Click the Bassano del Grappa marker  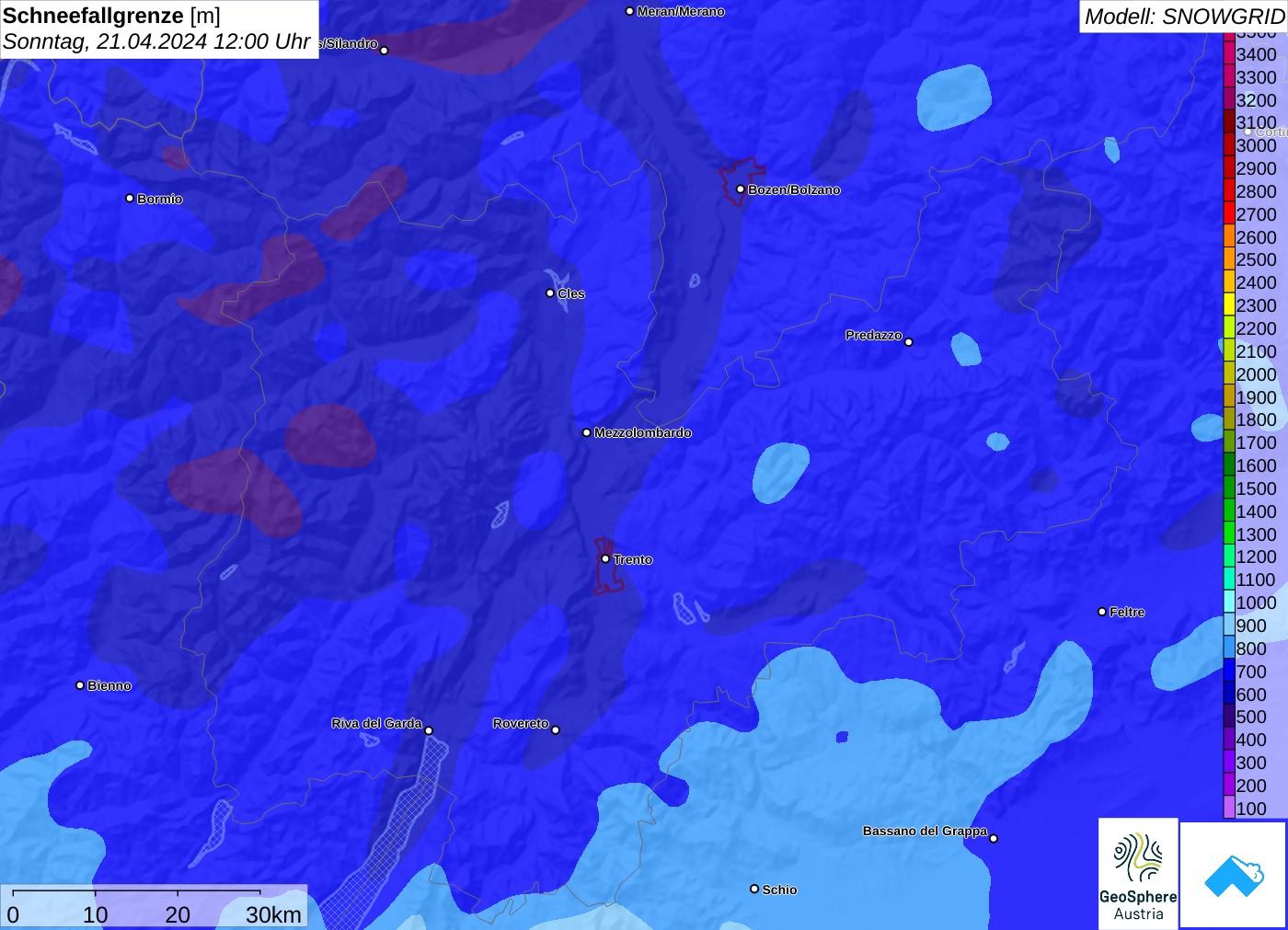(994, 838)
